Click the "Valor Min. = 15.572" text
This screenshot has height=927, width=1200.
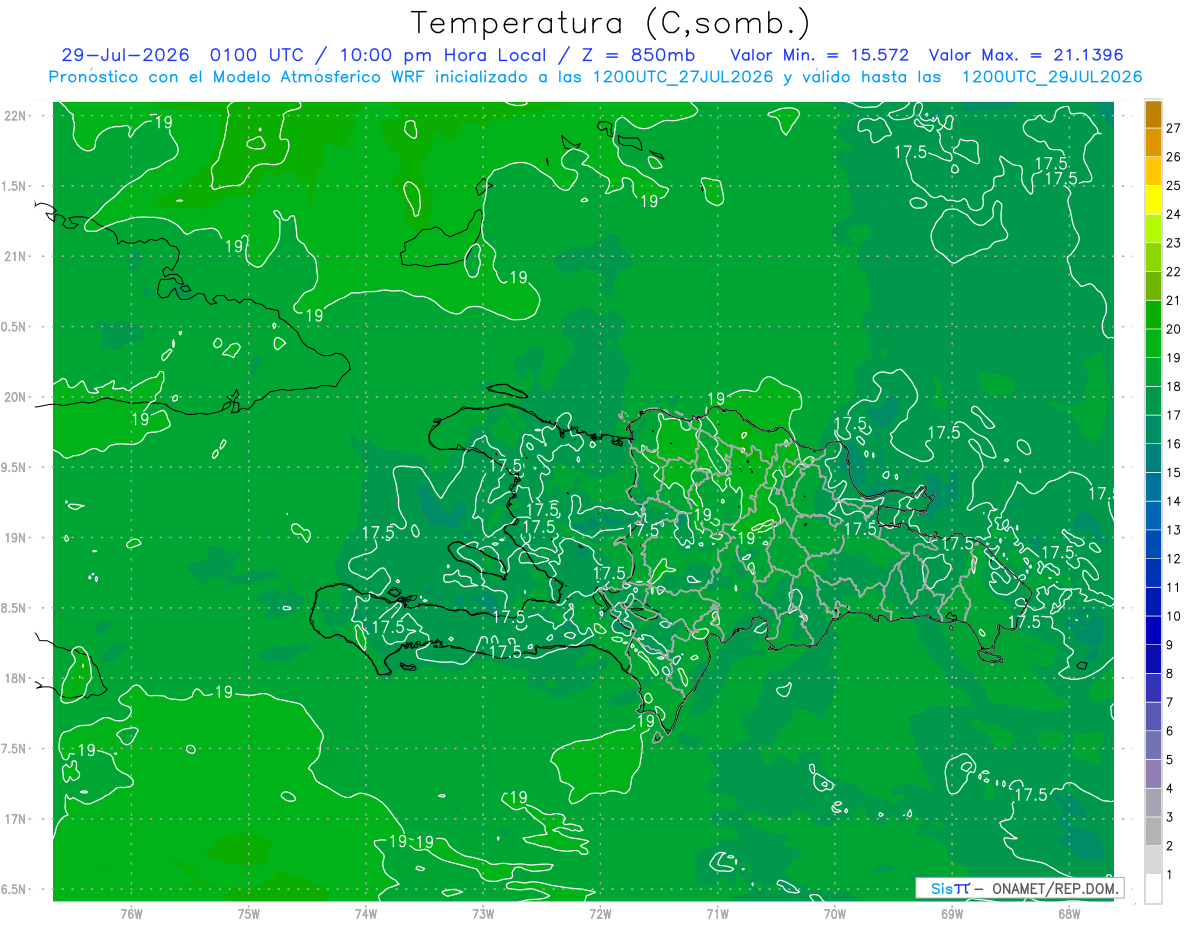(x=822, y=55)
